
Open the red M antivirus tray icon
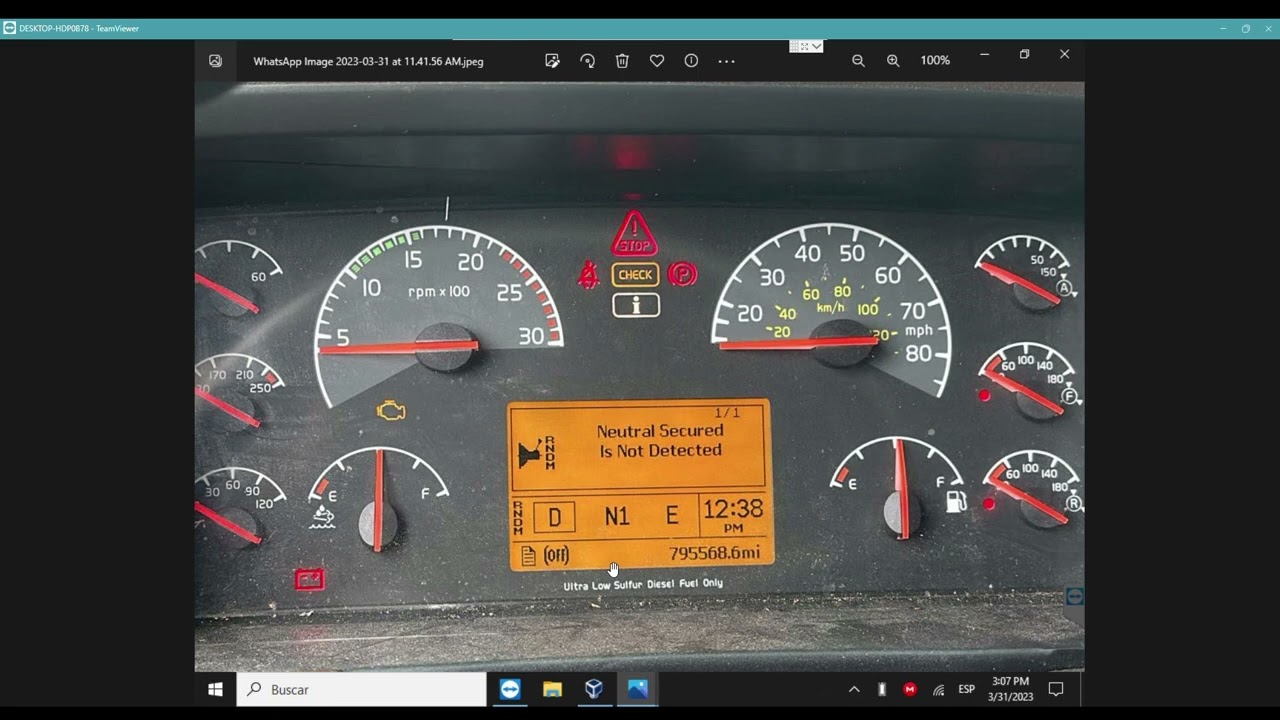[910, 689]
